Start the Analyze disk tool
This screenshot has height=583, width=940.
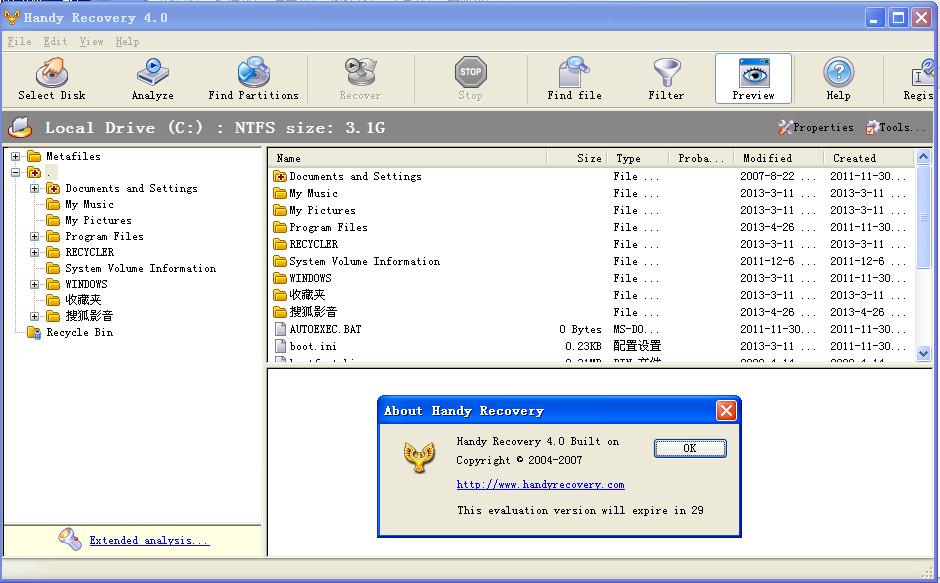(x=152, y=79)
